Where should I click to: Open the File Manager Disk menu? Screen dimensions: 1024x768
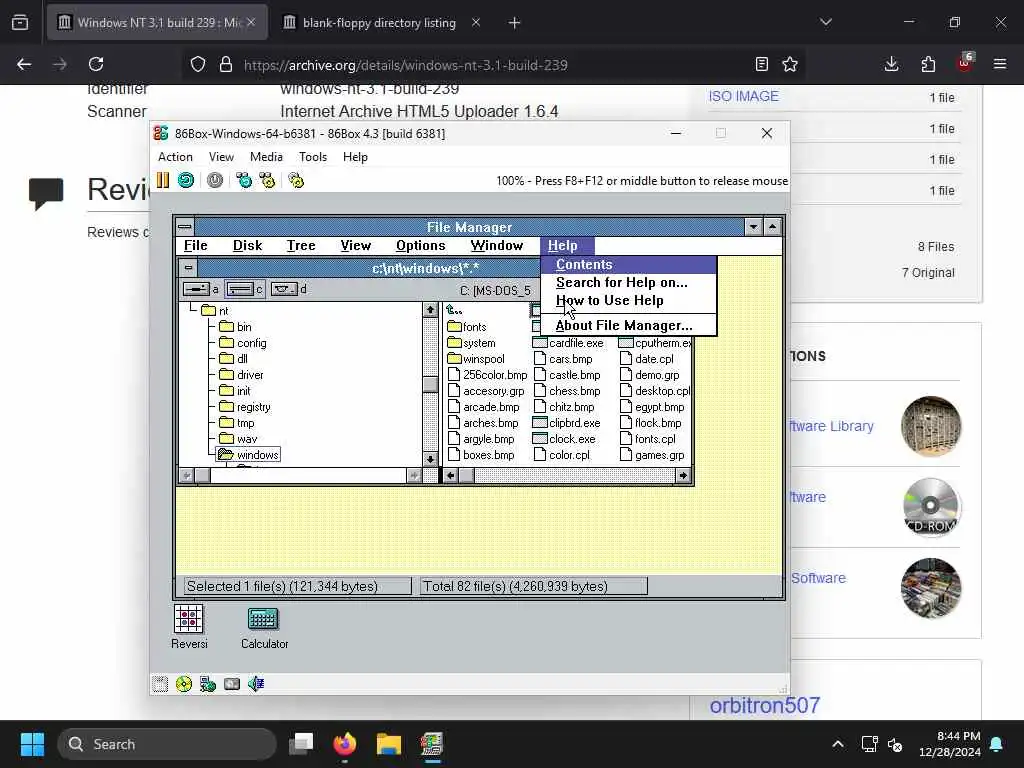[248, 246]
